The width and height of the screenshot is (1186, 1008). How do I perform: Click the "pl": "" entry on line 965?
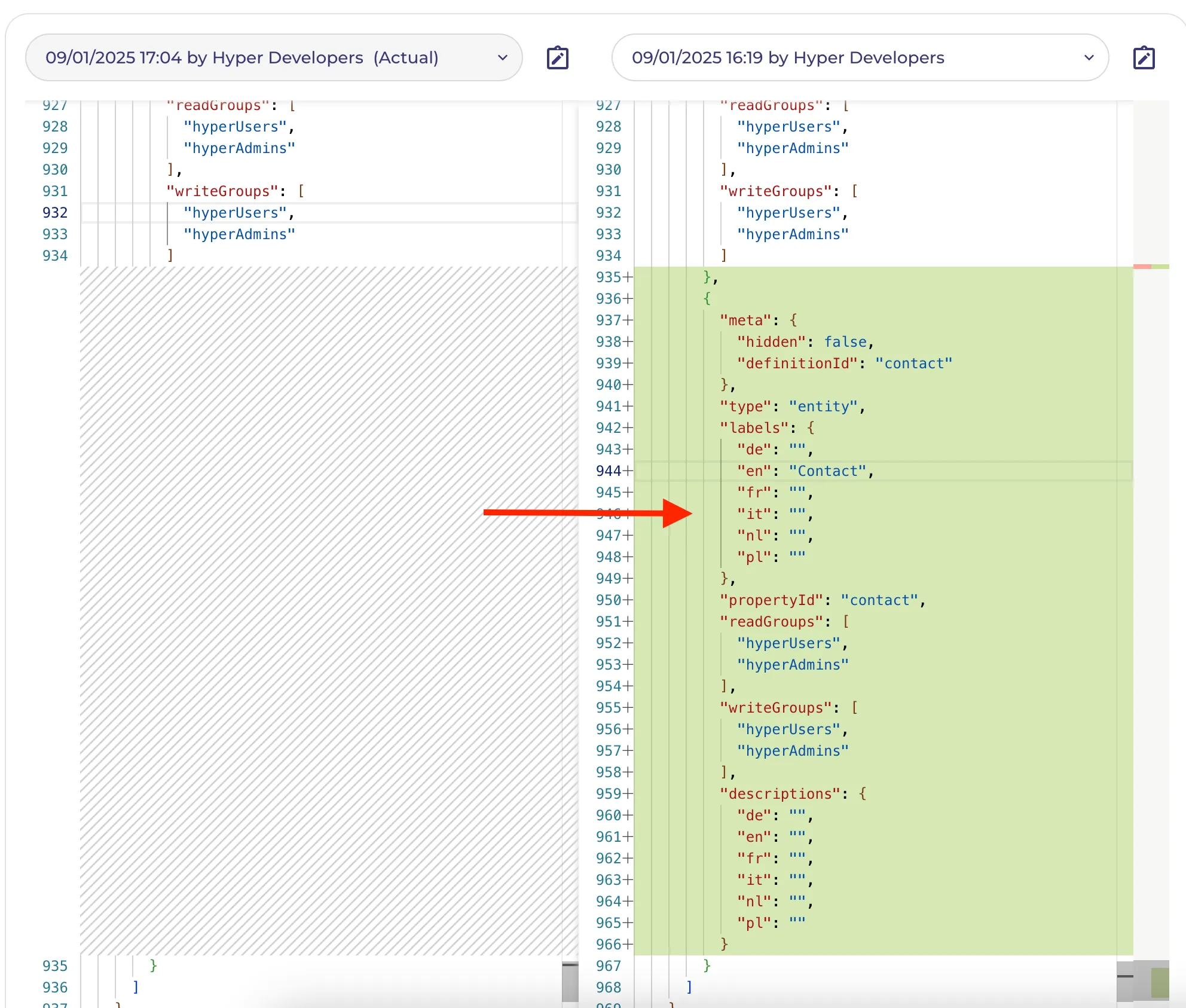click(771, 923)
